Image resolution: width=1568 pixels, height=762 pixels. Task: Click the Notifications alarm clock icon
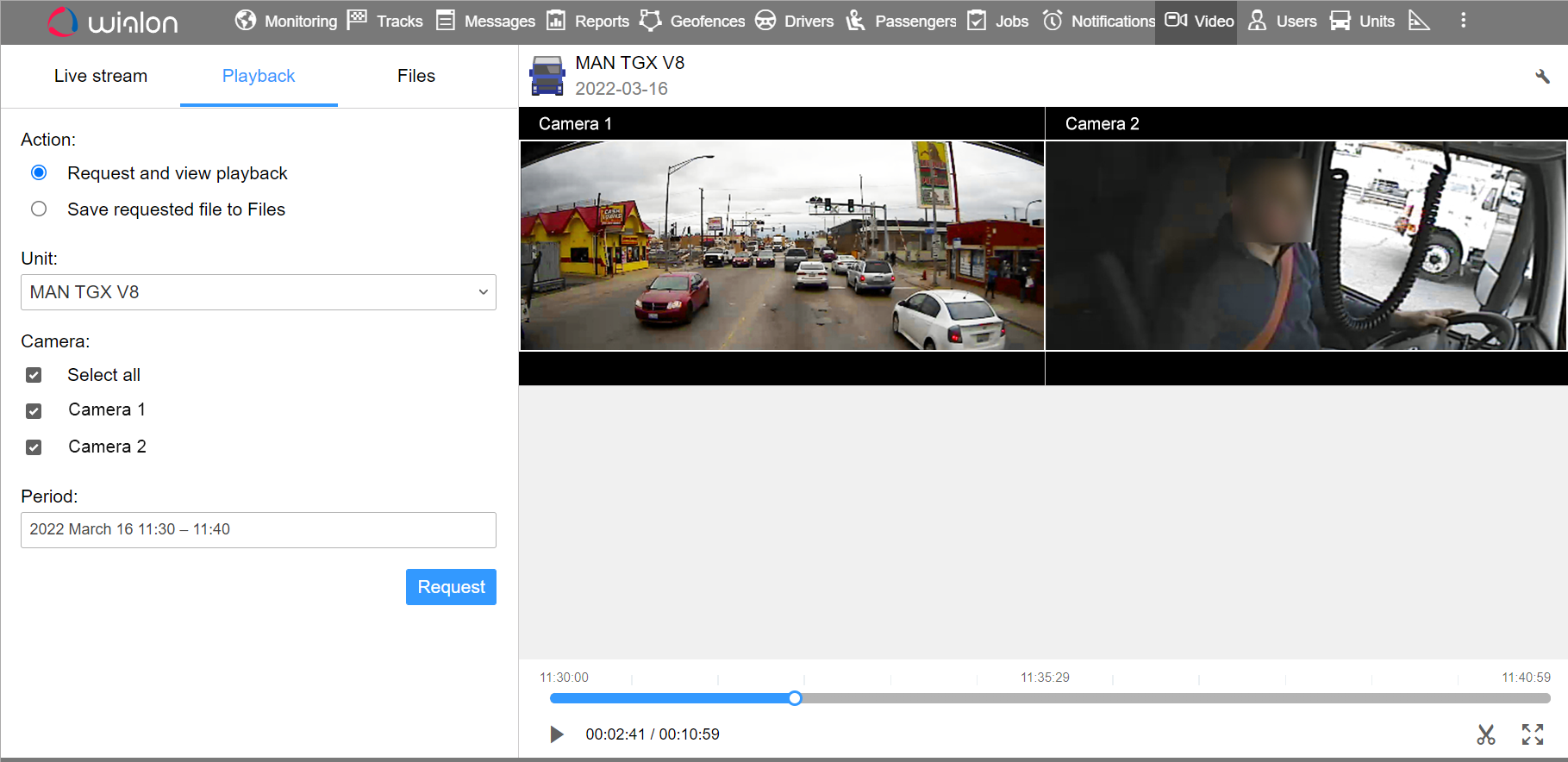coord(1053,21)
